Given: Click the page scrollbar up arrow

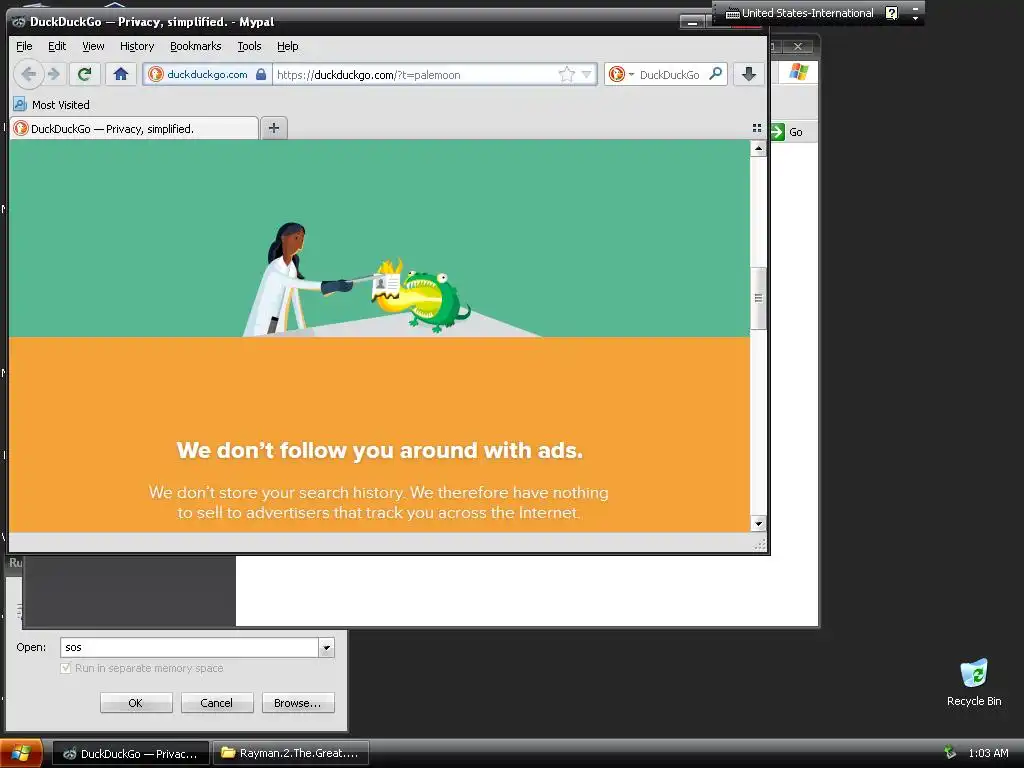Looking at the screenshot, I should (758, 149).
